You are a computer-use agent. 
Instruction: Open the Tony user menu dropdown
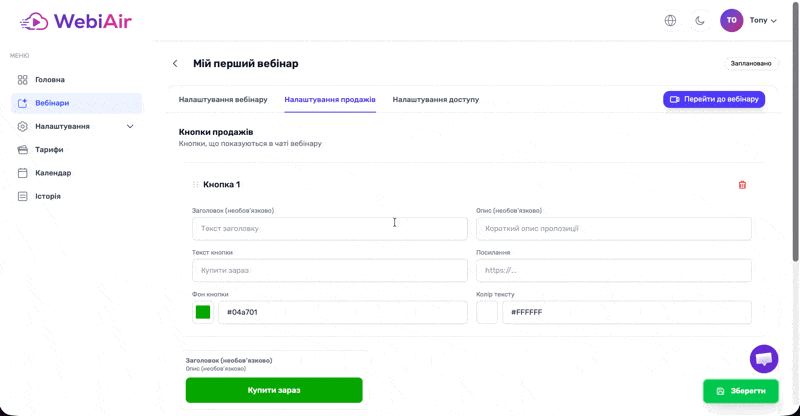(x=763, y=20)
